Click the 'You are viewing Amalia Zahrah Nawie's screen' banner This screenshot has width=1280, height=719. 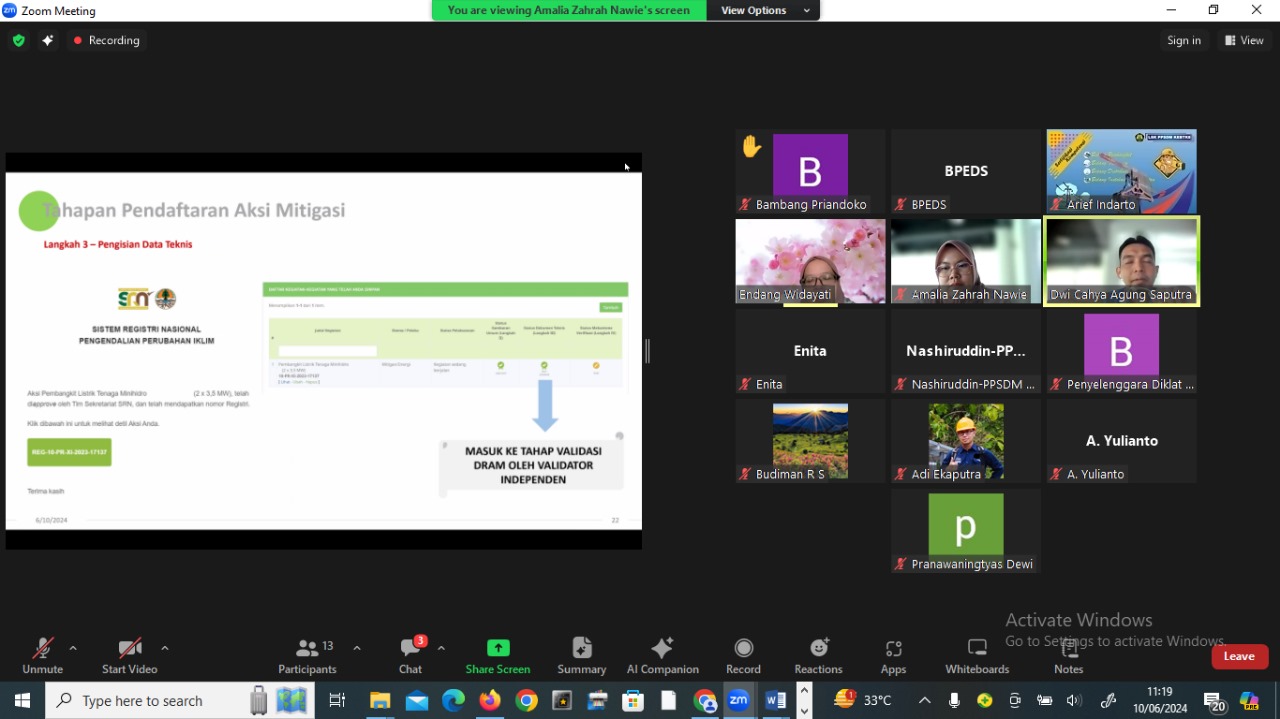(568, 10)
